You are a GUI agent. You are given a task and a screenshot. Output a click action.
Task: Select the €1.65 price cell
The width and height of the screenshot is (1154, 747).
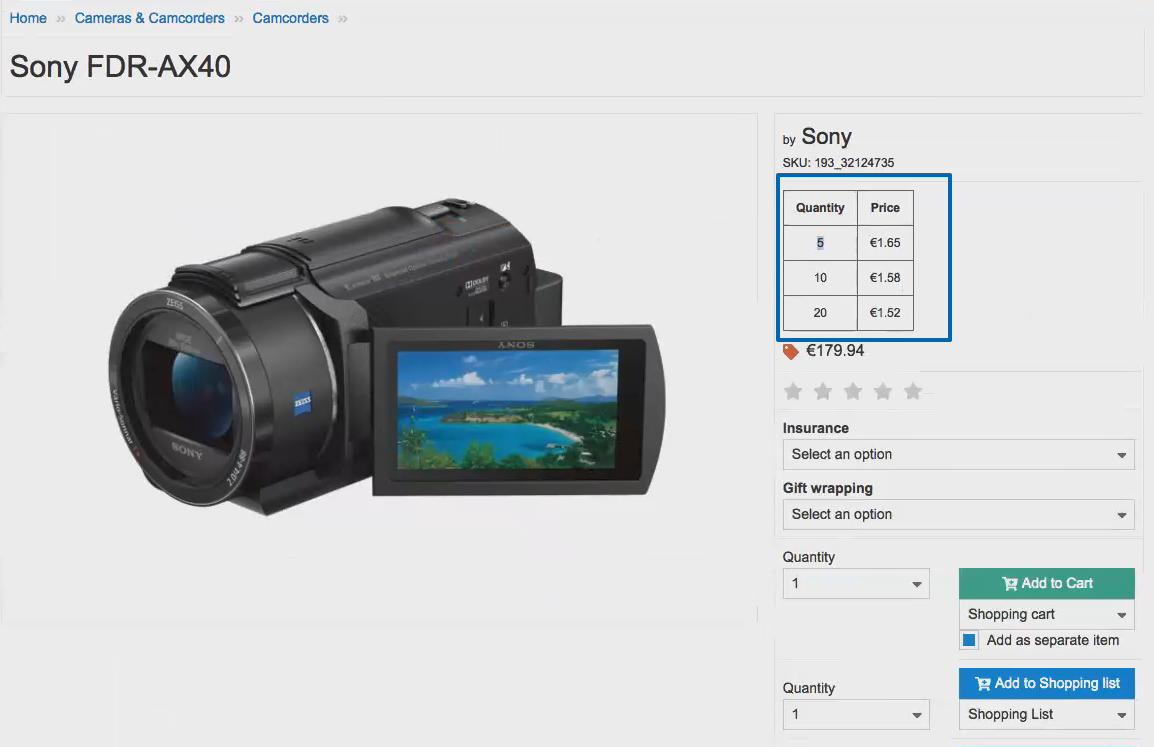point(885,243)
